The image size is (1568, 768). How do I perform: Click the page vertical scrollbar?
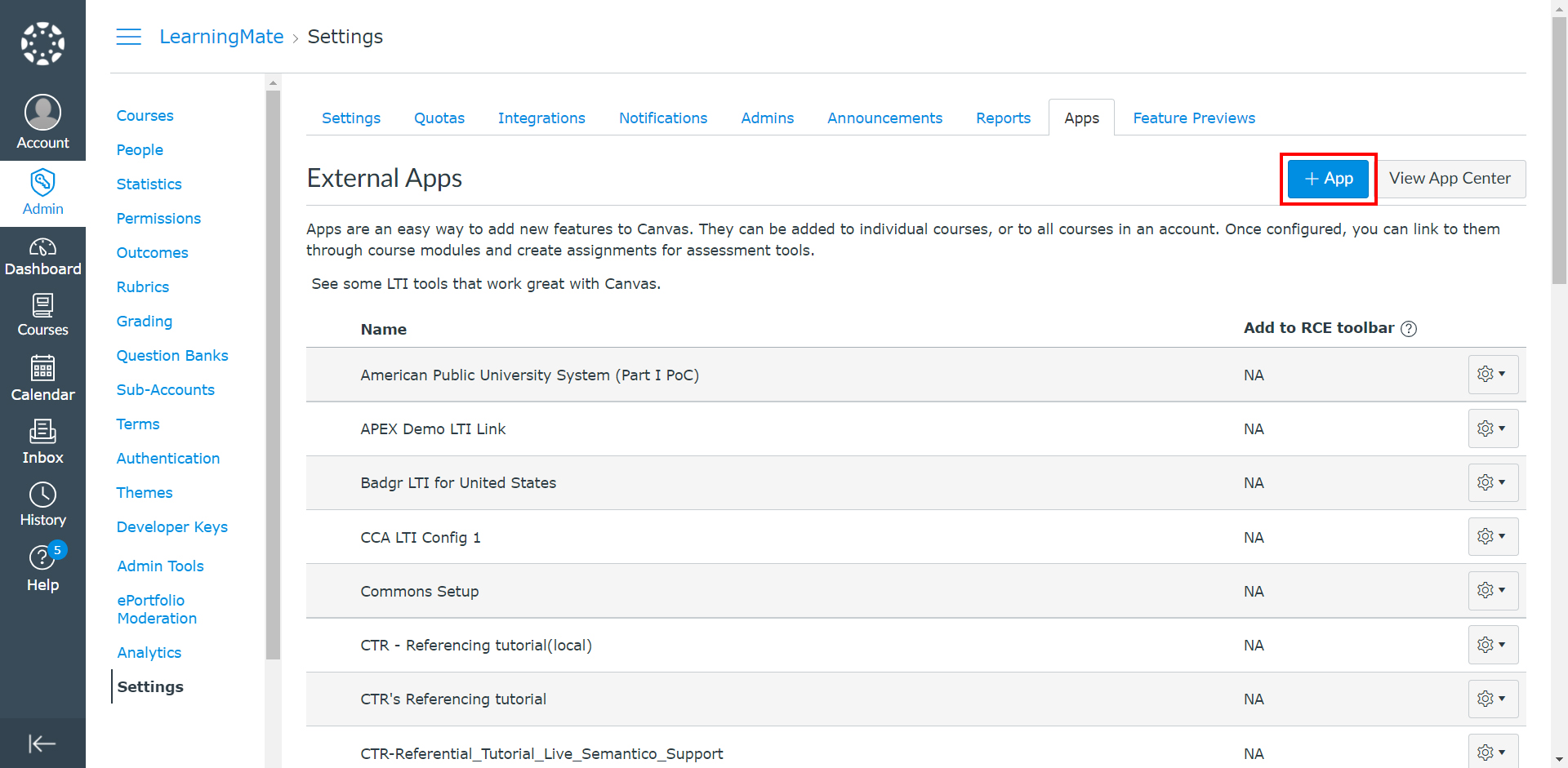[1559, 150]
